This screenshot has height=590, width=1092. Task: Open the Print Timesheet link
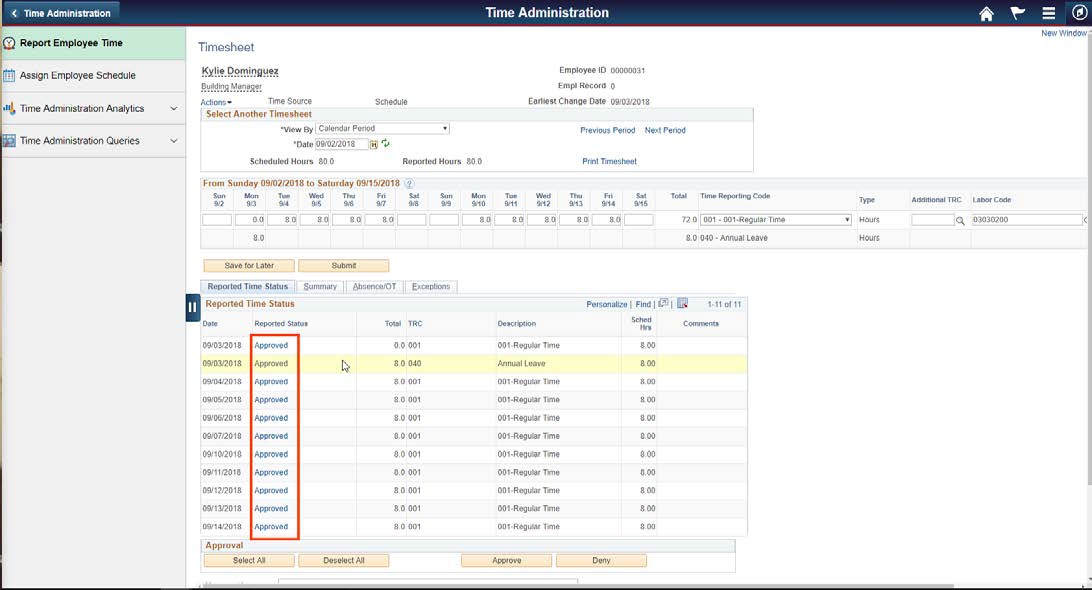[x=610, y=160]
